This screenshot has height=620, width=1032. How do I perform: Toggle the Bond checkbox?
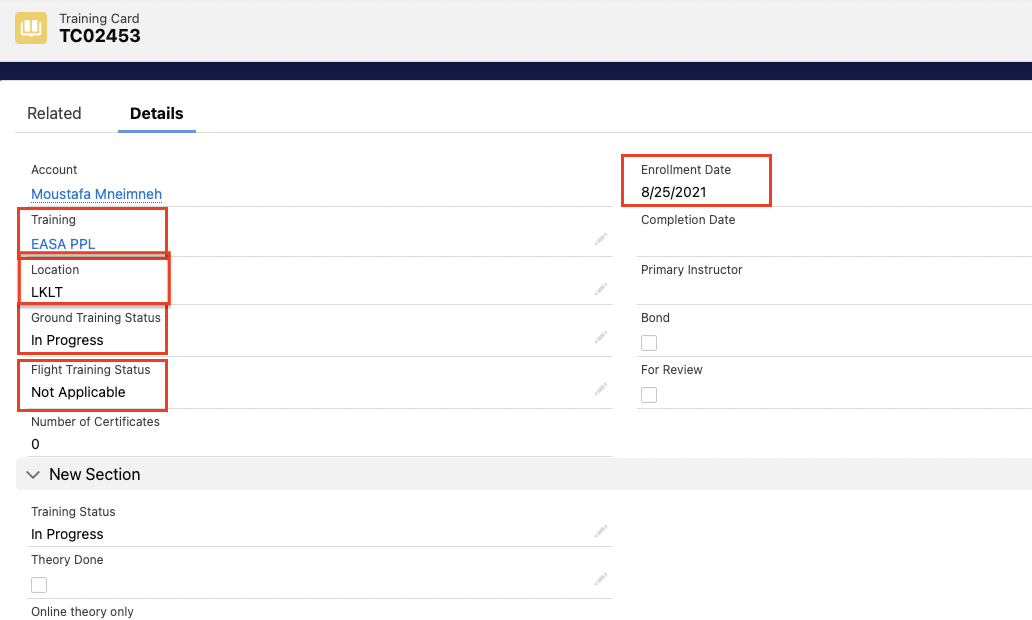pos(649,343)
